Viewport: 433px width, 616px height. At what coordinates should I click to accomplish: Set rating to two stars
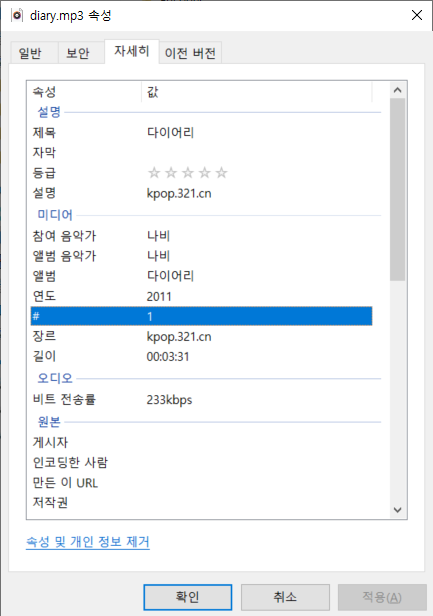(x=171, y=172)
